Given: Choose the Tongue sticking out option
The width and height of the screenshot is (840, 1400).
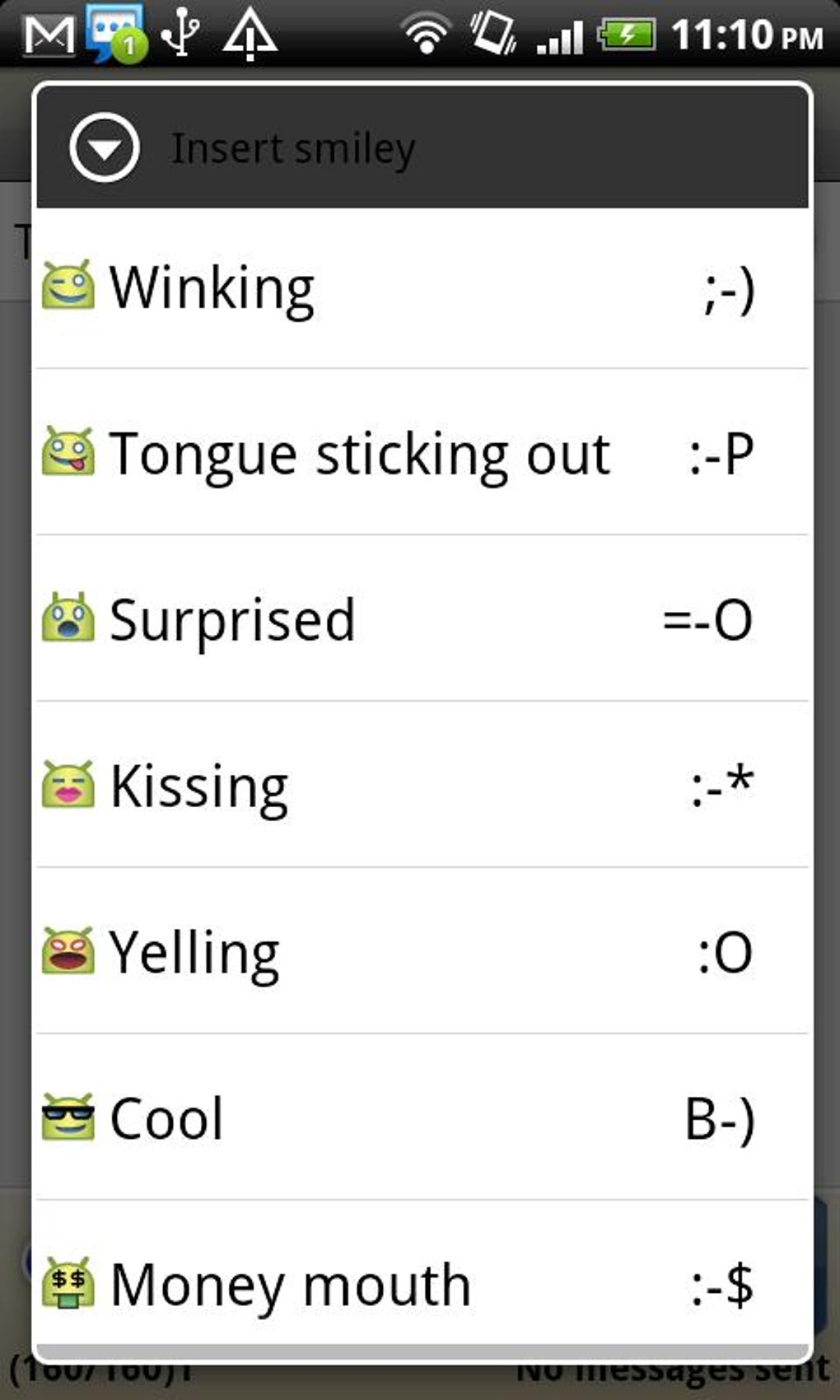Looking at the screenshot, I should pos(360,454).
